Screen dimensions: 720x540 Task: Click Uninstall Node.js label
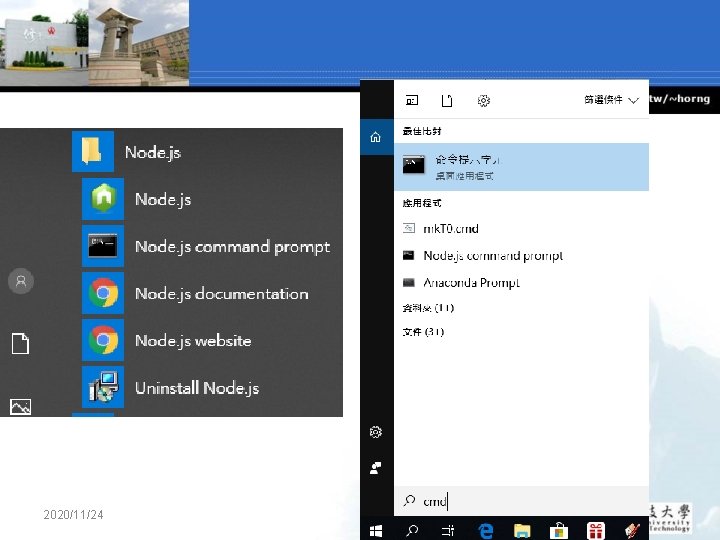point(197,388)
